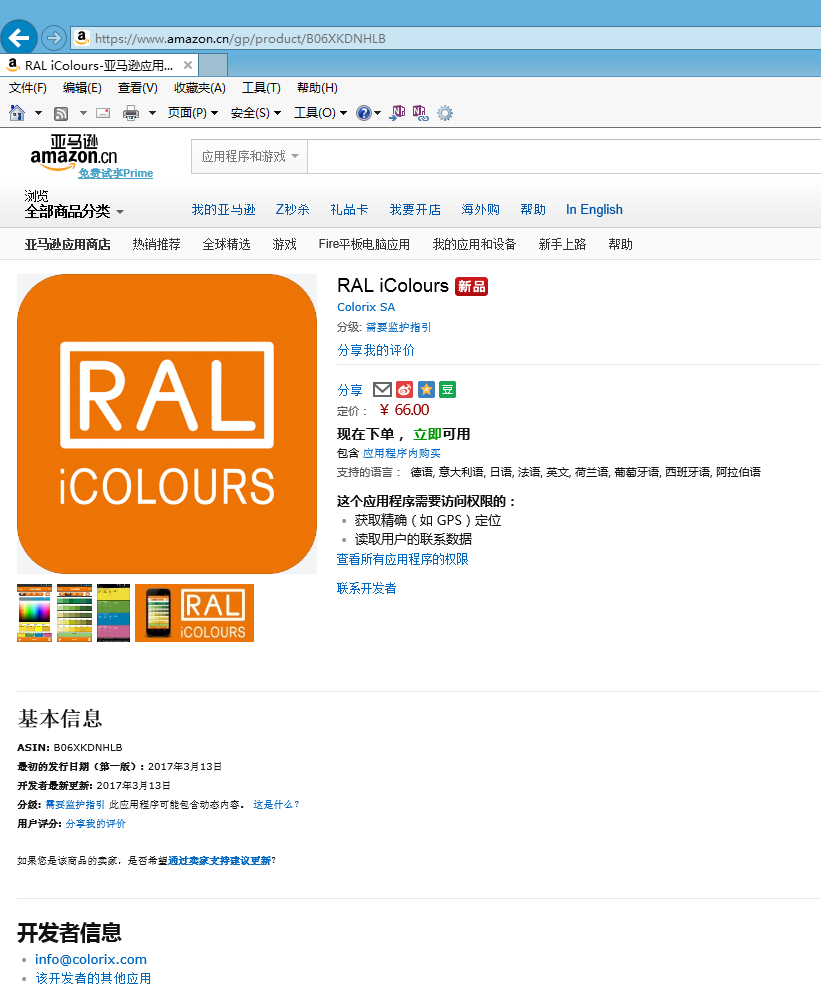Click the browser Back arrow button
Image resolution: width=821 pixels, height=989 pixels.
[19, 38]
